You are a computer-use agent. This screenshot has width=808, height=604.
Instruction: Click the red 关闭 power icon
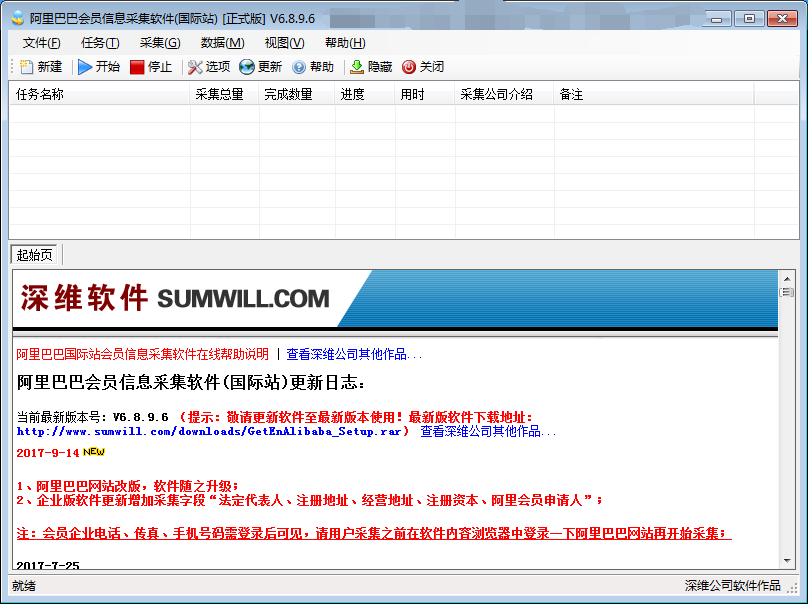[x=409, y=67]
